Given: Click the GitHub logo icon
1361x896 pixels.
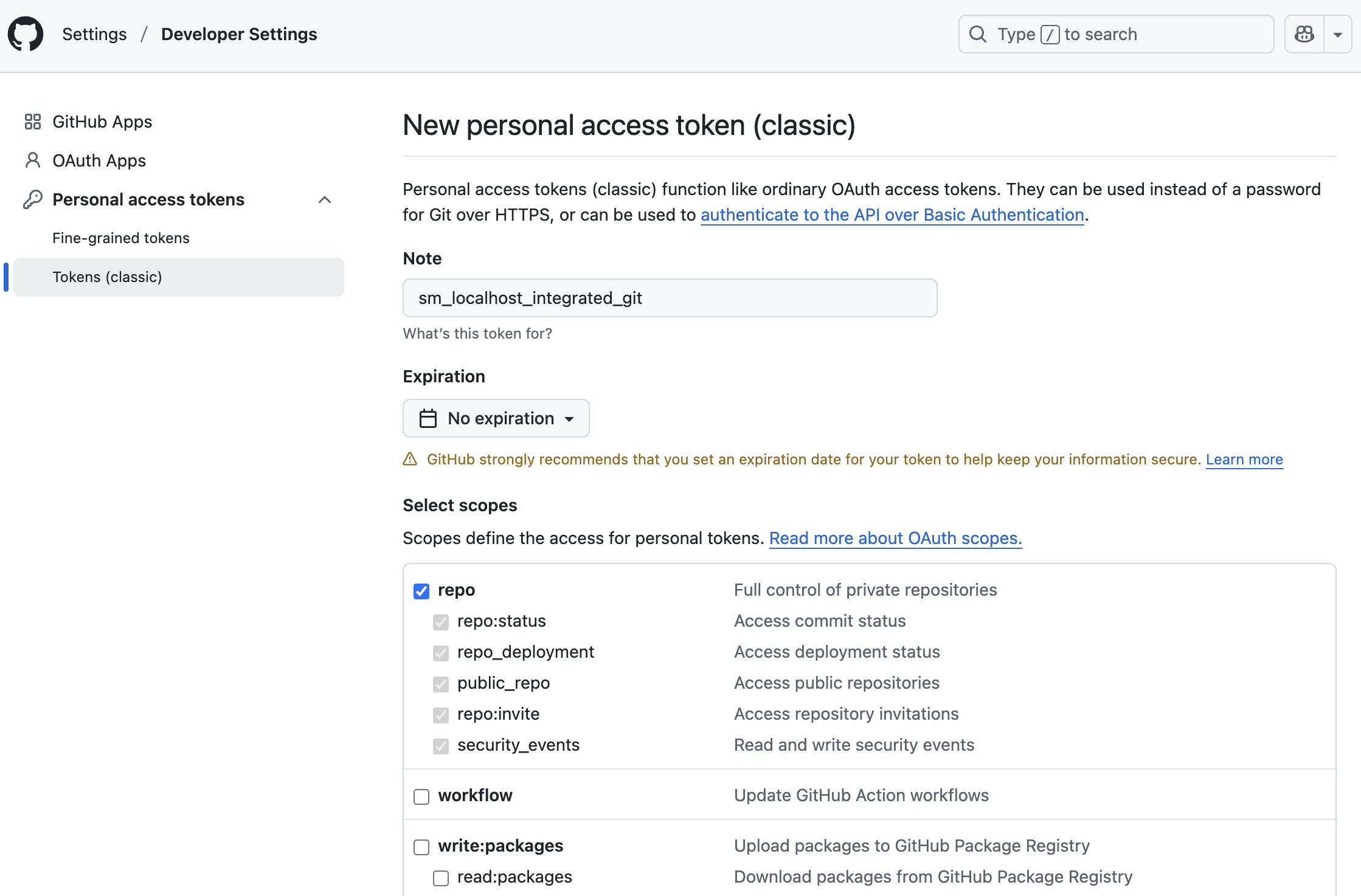Looking at the screenshot, I should 26,33.
